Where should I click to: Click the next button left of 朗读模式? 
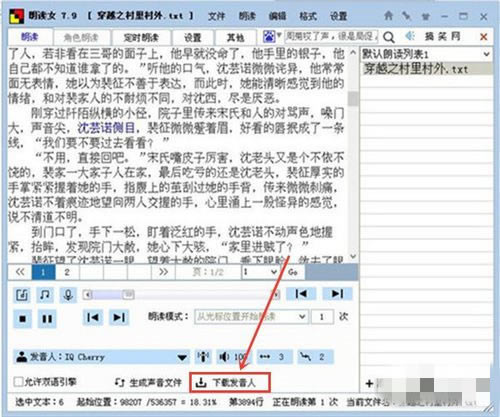[119, 317]
